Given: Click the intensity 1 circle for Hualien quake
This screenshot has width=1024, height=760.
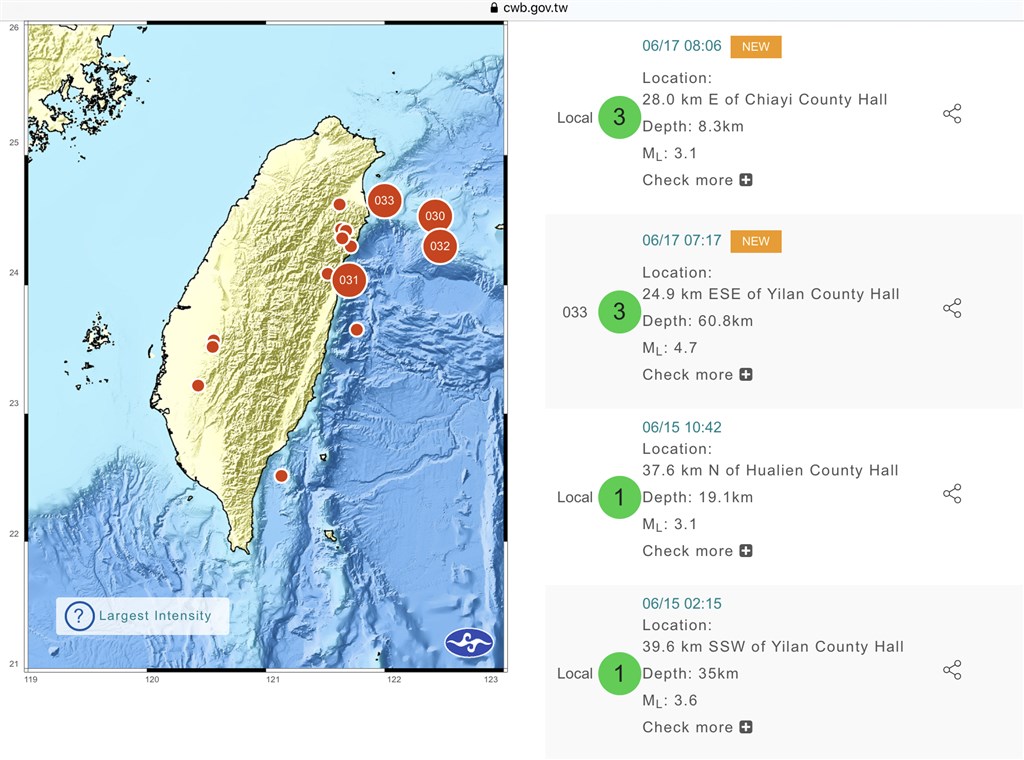Looking at the screenshot, I should coord(619,497).
